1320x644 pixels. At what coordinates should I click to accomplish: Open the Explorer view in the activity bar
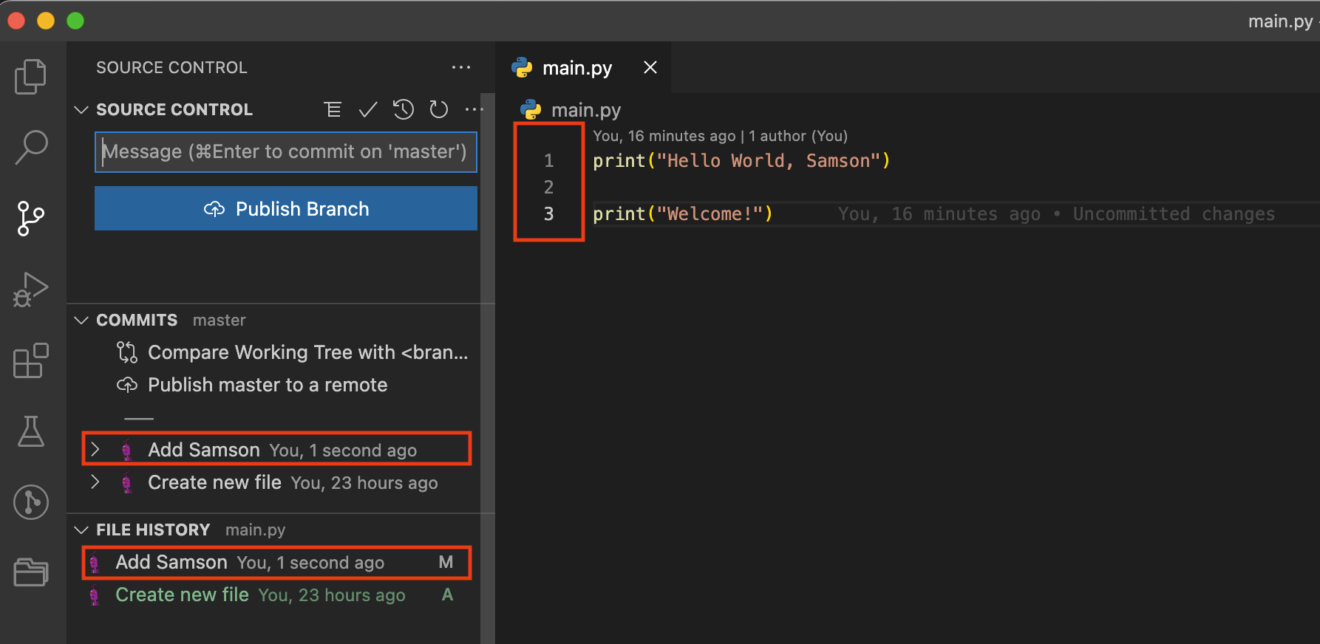point(31,75)
